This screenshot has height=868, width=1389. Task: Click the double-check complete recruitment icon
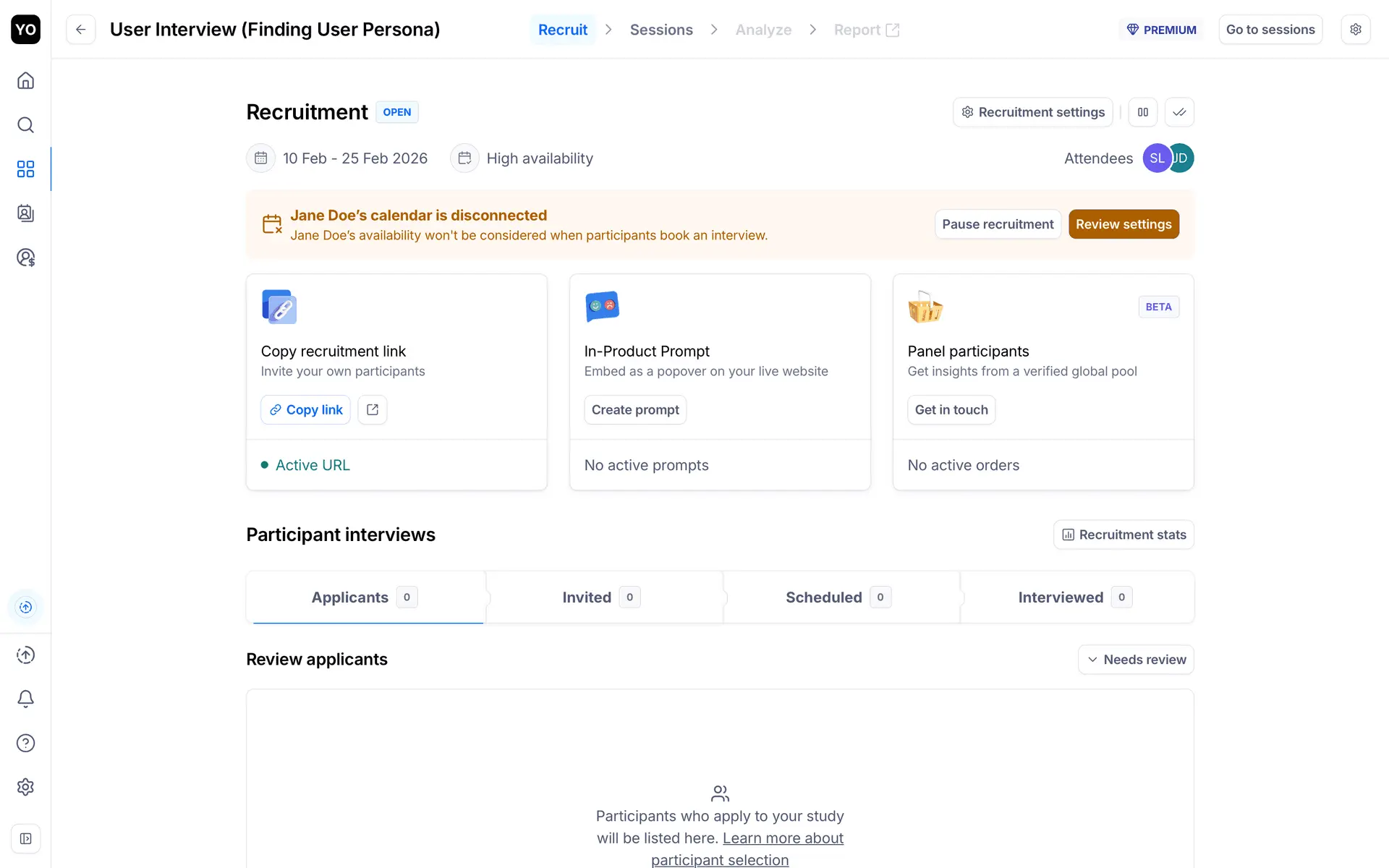click(x=1179, y=112)
